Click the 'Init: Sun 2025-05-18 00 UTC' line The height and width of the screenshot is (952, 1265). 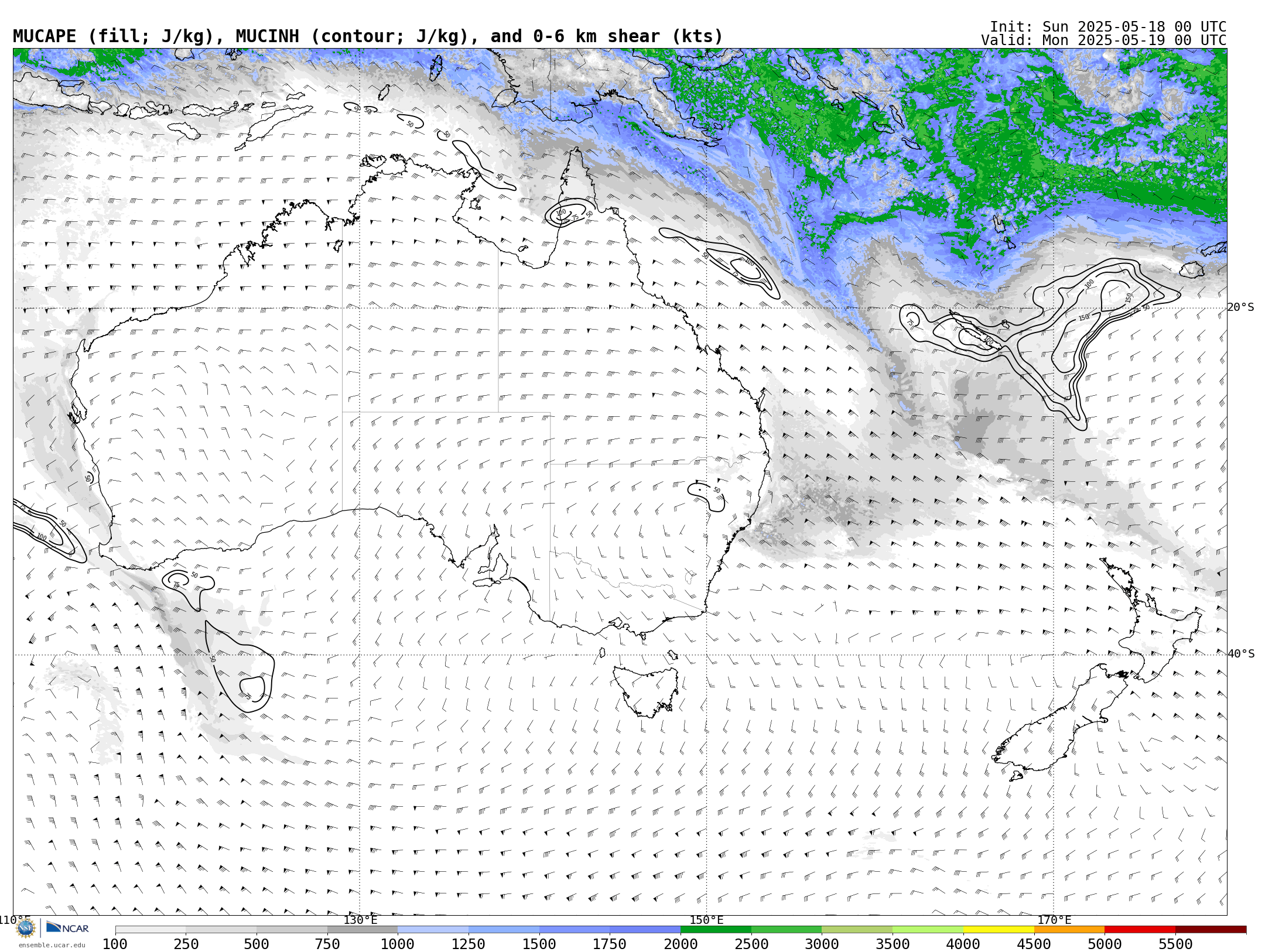click(x=1108, y=27)
